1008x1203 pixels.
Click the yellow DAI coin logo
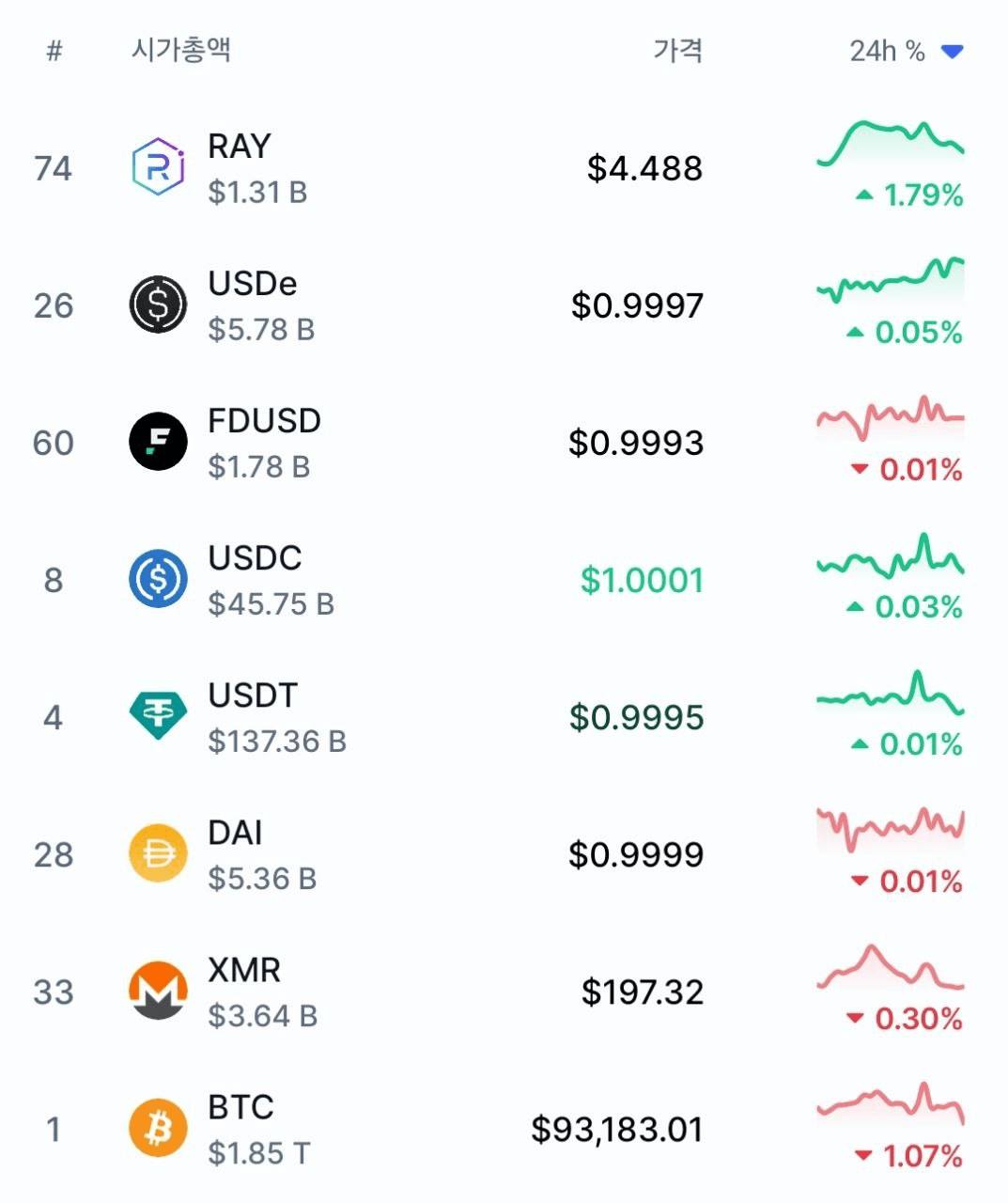[158, 853]
